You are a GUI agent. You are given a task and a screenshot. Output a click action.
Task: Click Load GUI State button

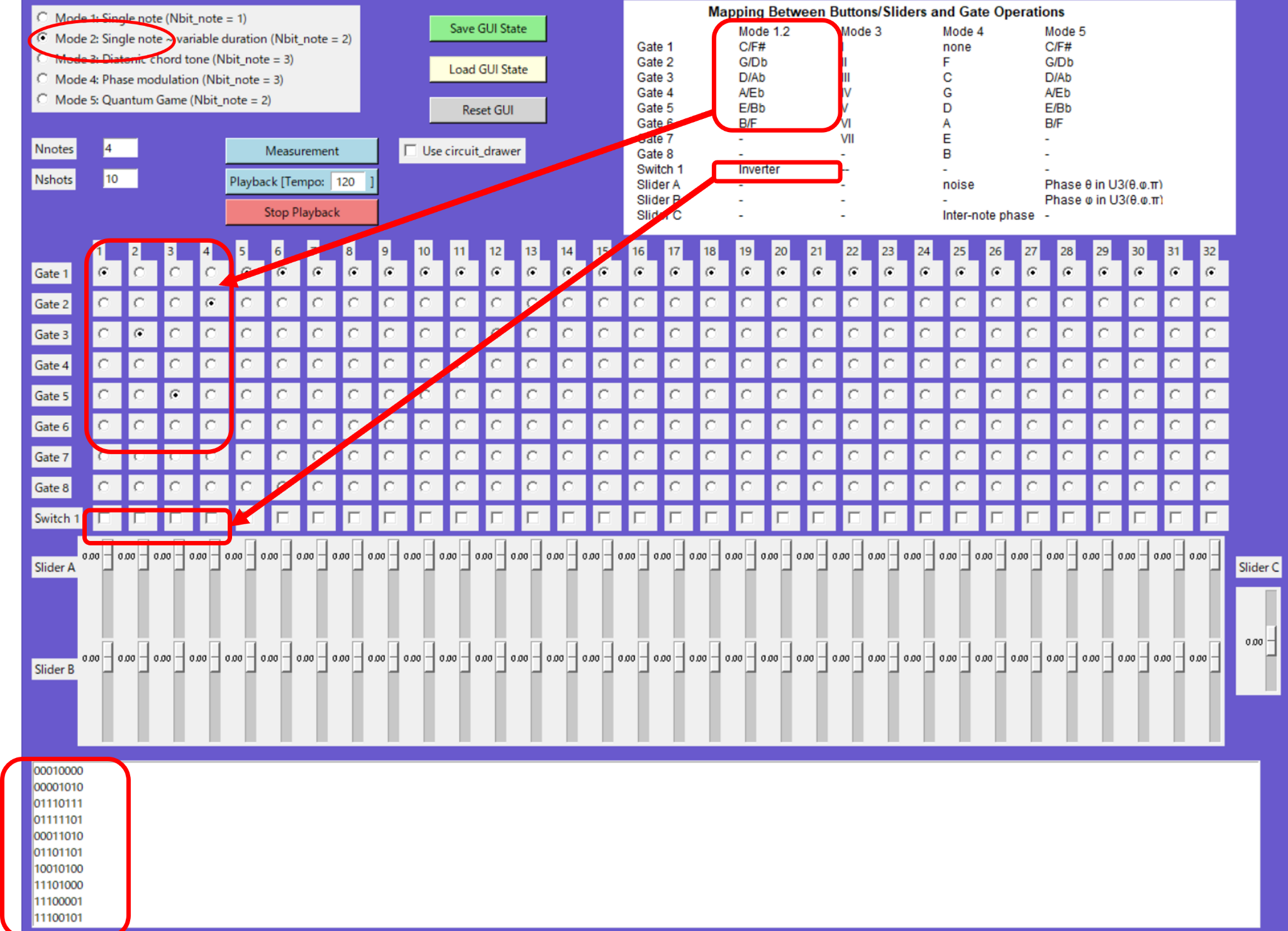tap(488, 69)
